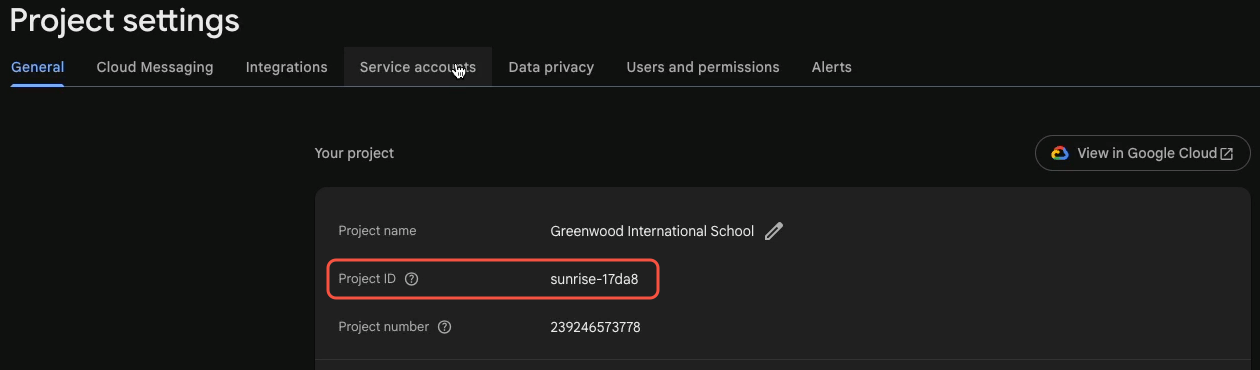Click the Your project section label
Image resolution: width=1260 pixels, height=370 pixels.
(354, 153)
